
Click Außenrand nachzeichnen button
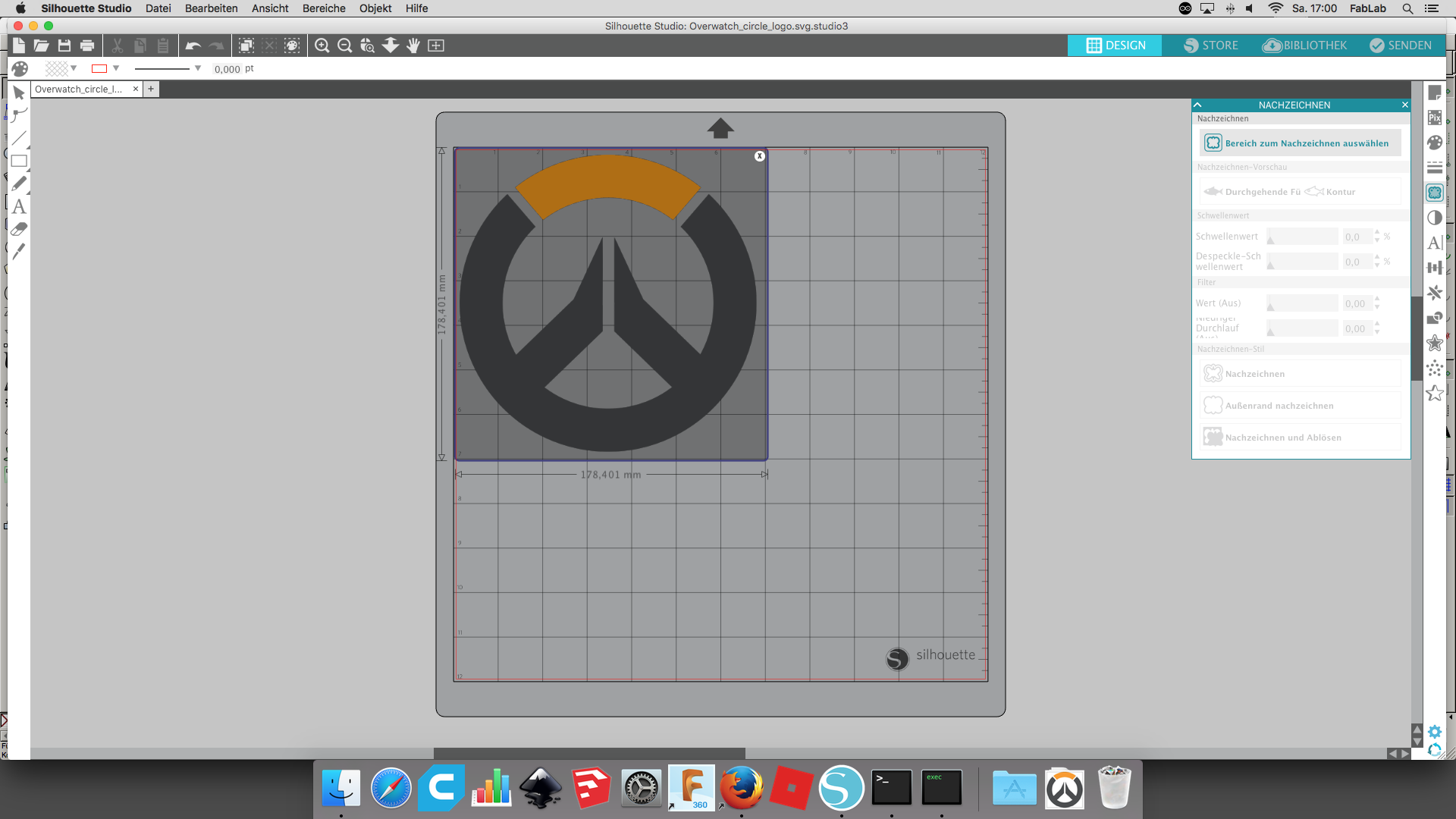pyautogui.click(x=1300, y=405)
